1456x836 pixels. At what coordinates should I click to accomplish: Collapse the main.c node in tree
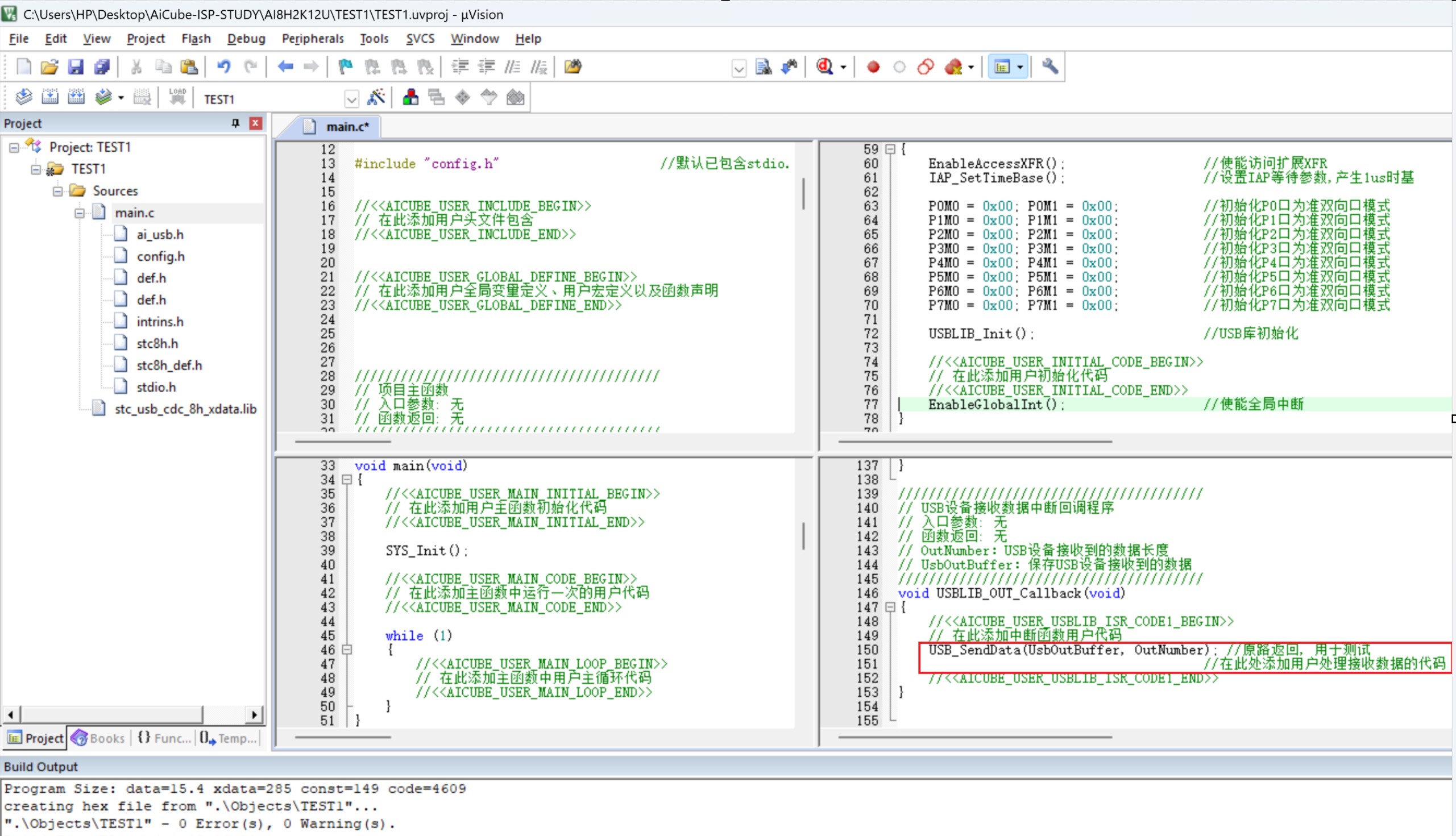coord(79,213)
